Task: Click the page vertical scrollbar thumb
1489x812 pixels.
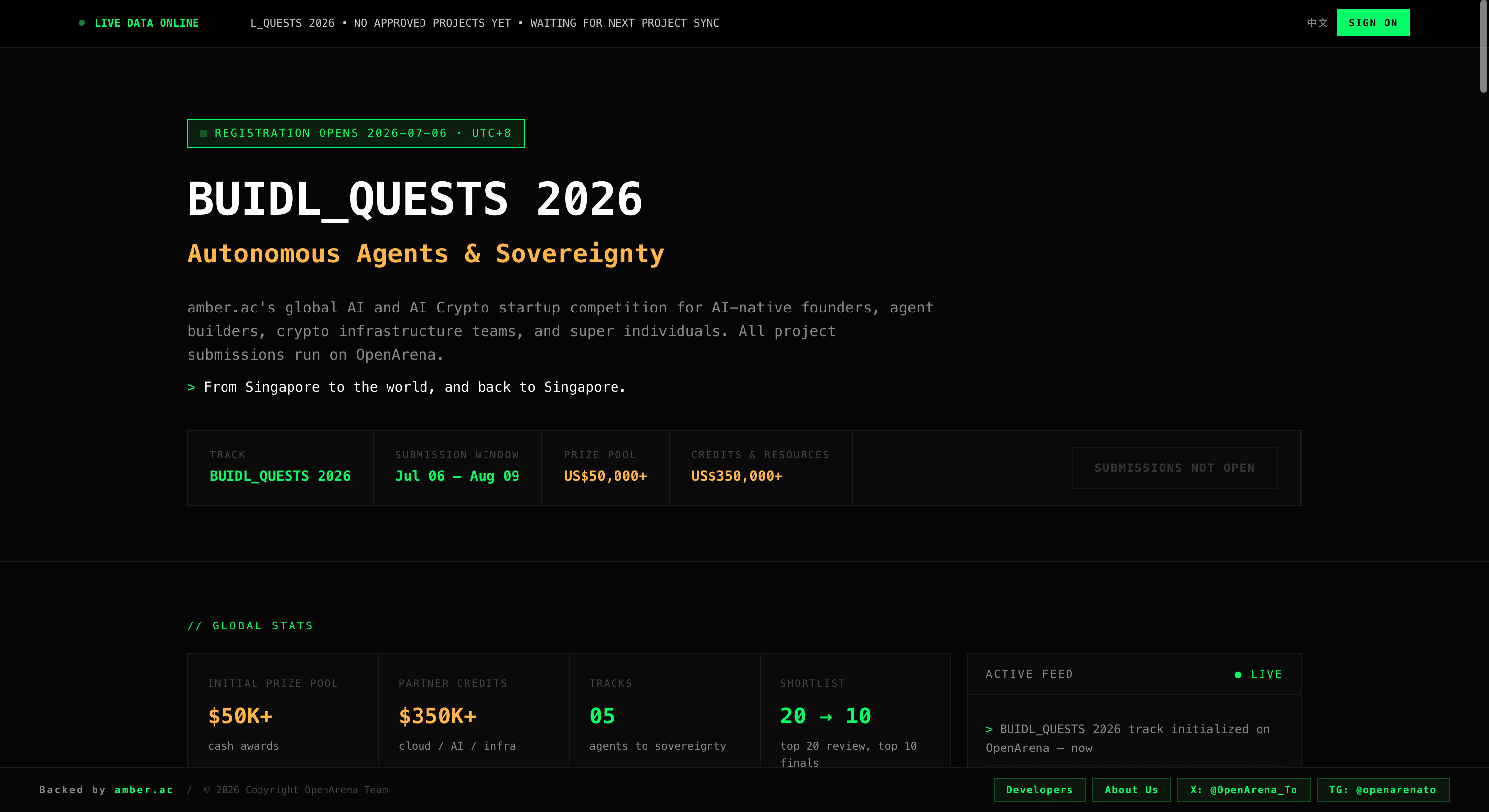Action: pos(1483,46)
